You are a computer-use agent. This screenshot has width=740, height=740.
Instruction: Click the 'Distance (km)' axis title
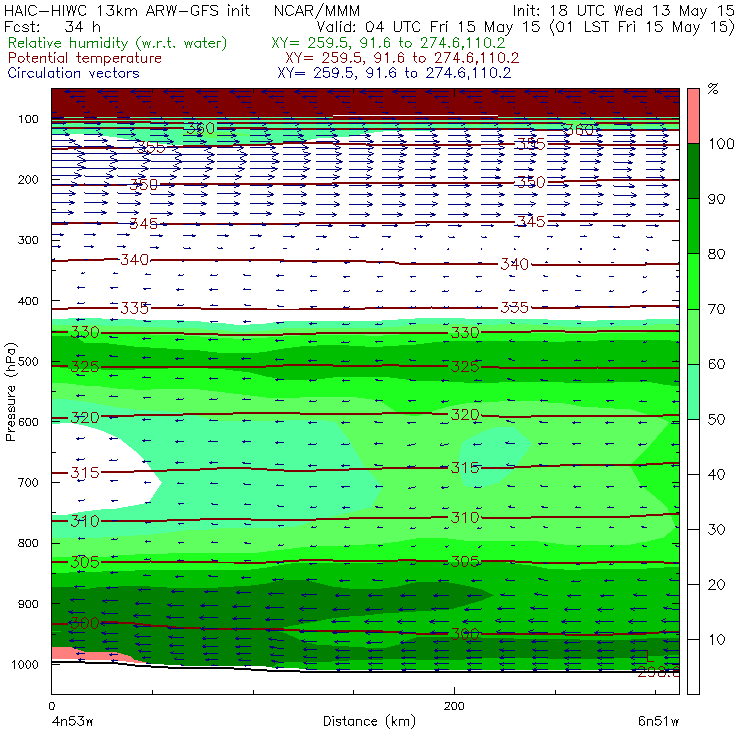pyautogui.click(x=370, y=722)
